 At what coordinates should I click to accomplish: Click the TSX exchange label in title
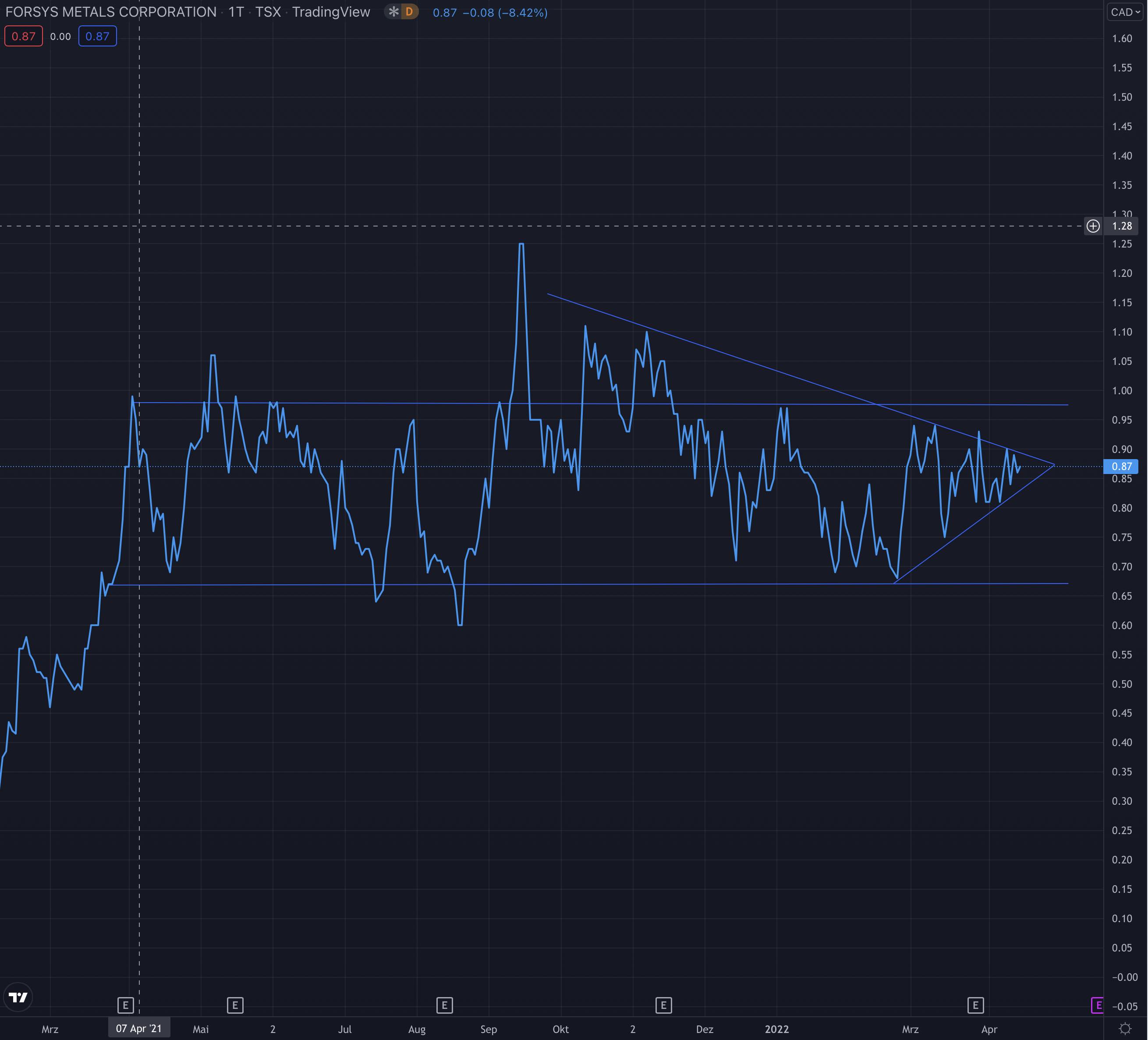coord(268,12)
